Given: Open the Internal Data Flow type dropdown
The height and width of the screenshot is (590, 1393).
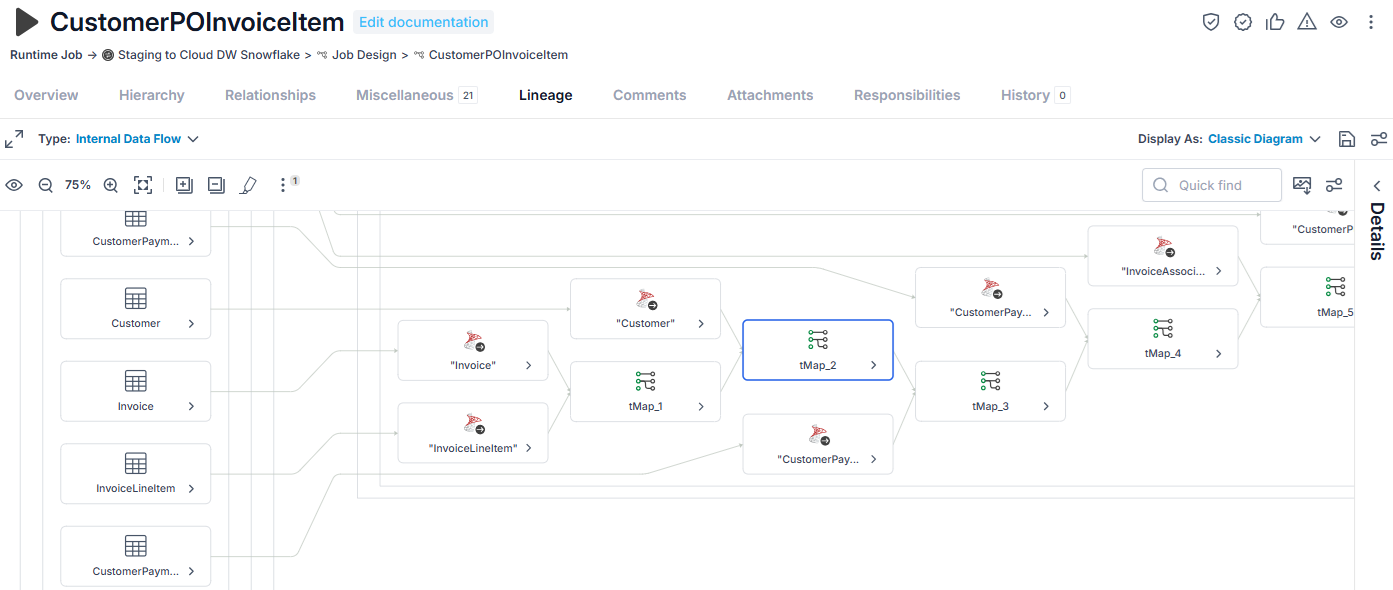Looking at the screenshot, I should click(x=138, y=139).
